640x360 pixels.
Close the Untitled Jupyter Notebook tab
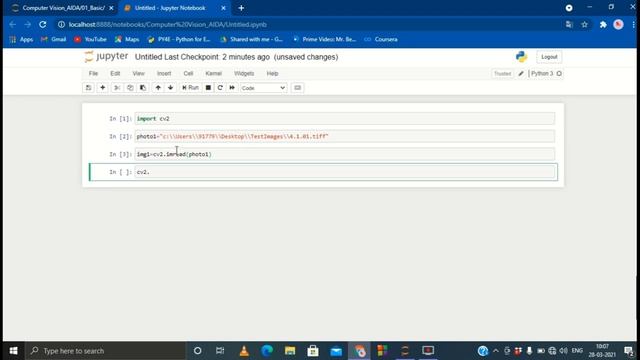point(223,8)
